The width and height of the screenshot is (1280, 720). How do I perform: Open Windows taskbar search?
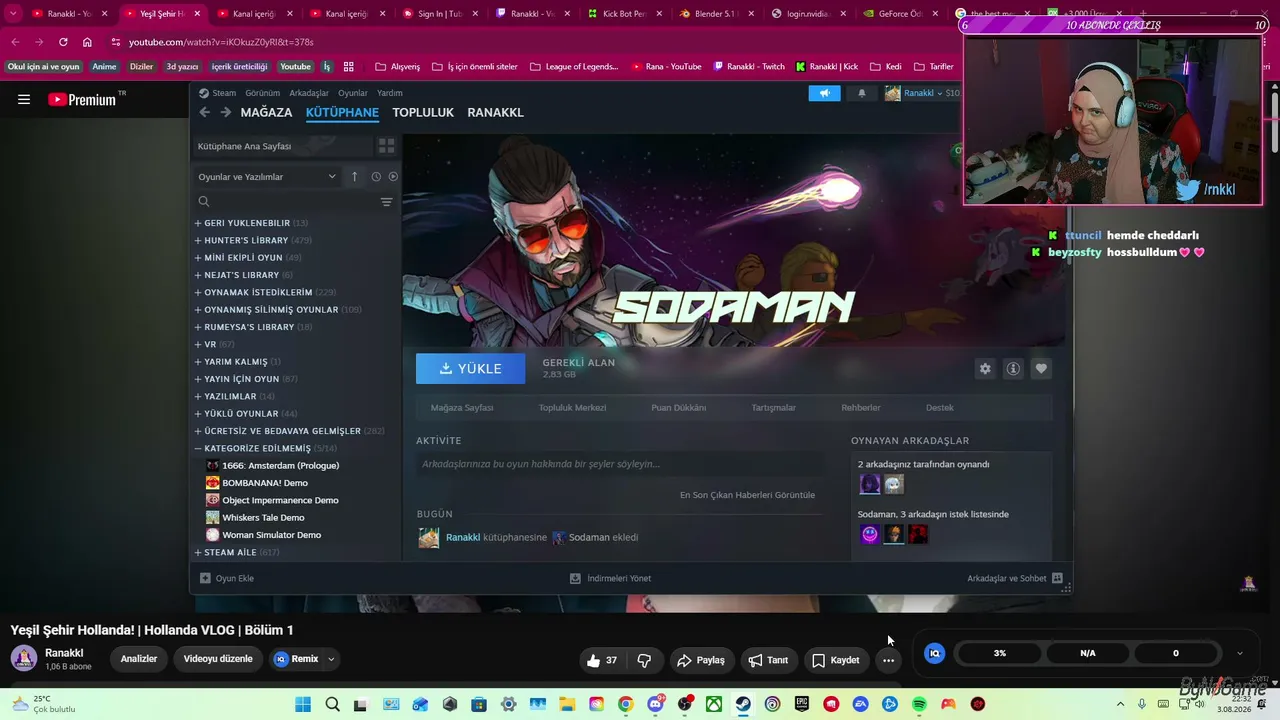[x=332, y=704]
